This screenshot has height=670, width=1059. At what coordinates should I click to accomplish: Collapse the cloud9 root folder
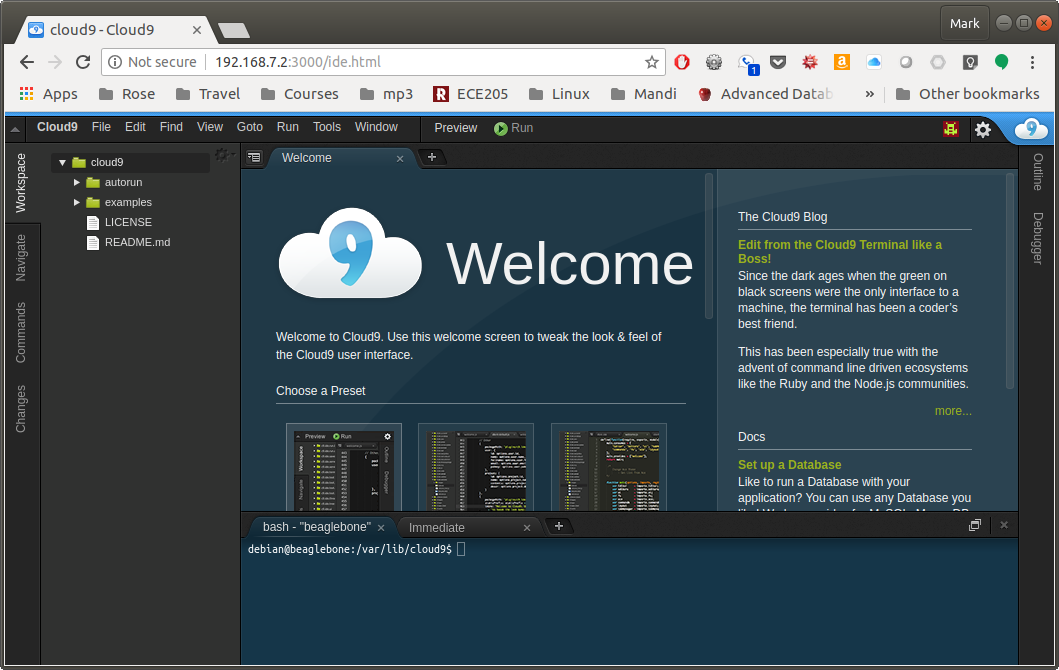[x=62, y=161]
